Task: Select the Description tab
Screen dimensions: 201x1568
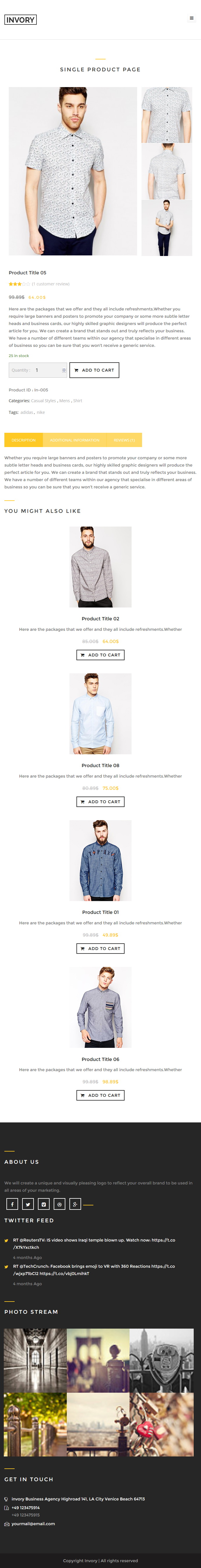Action: [x=23, y=440]
